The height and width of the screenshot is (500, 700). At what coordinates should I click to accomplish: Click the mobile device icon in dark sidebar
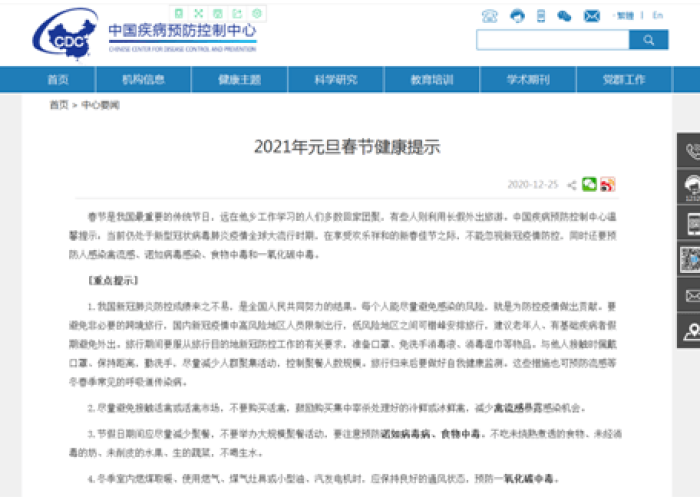click(693, 224)
